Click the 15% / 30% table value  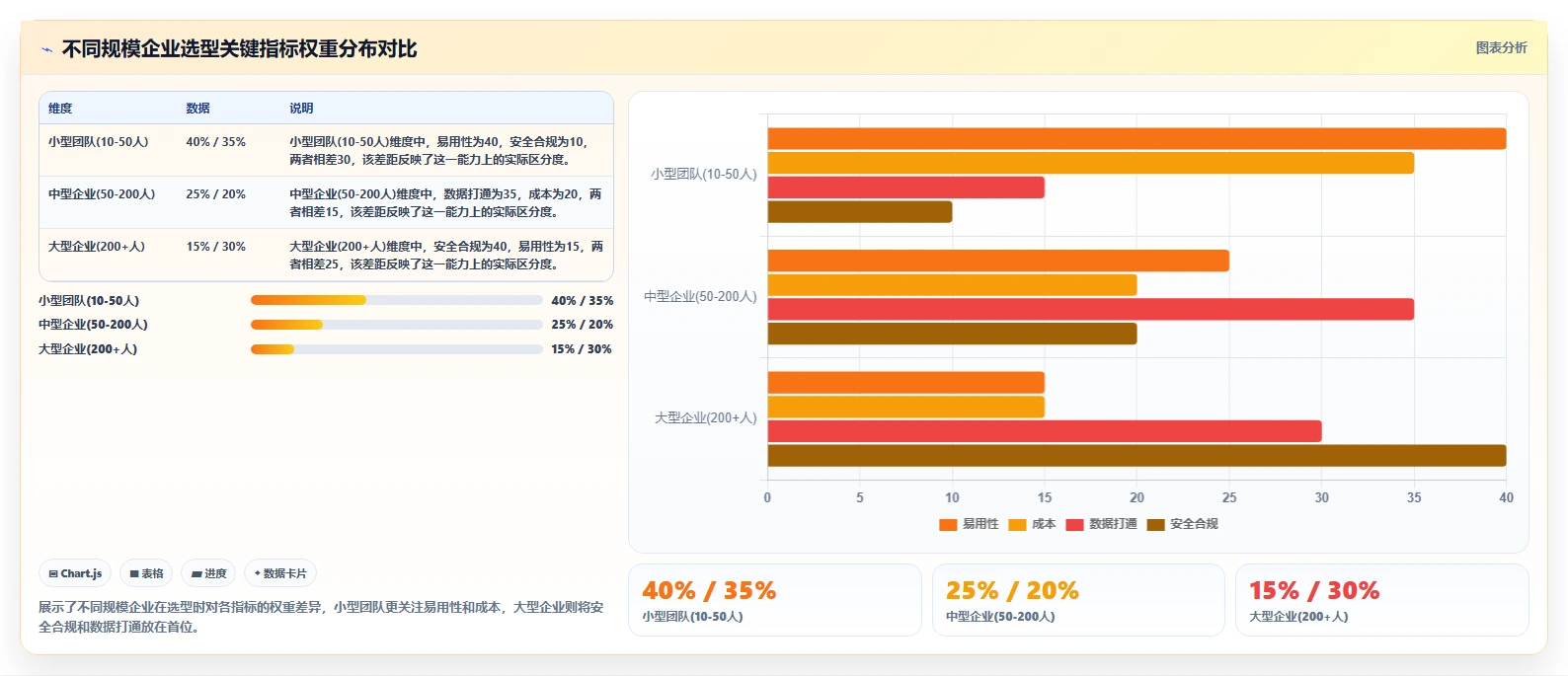click(215, 247)
